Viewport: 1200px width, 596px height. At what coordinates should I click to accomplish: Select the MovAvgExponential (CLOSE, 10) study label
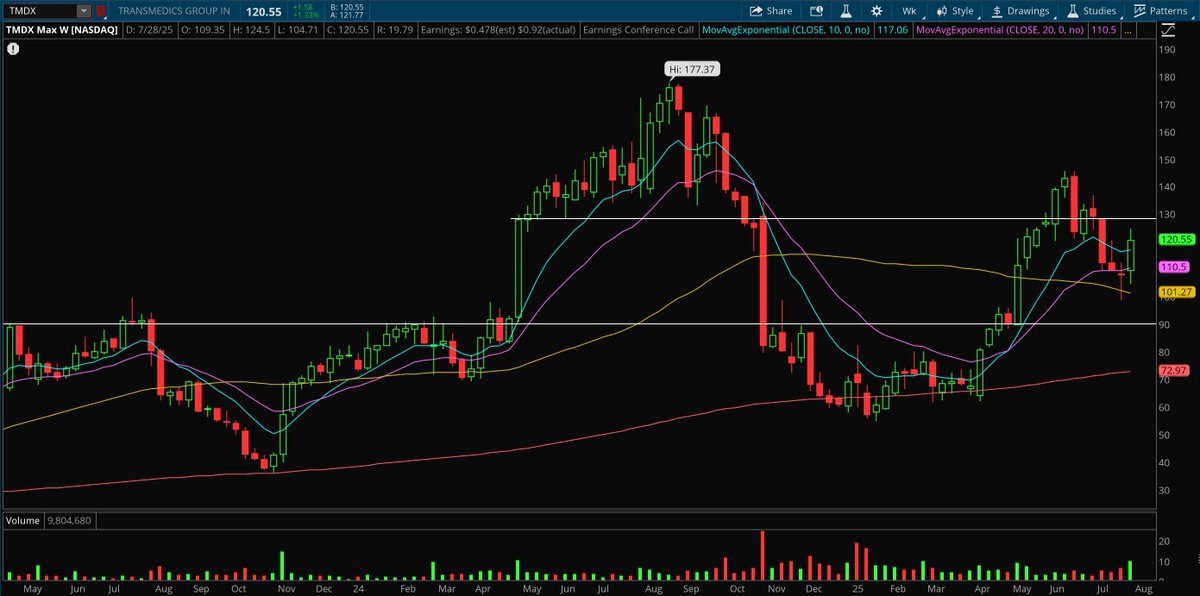click(785, 31)
